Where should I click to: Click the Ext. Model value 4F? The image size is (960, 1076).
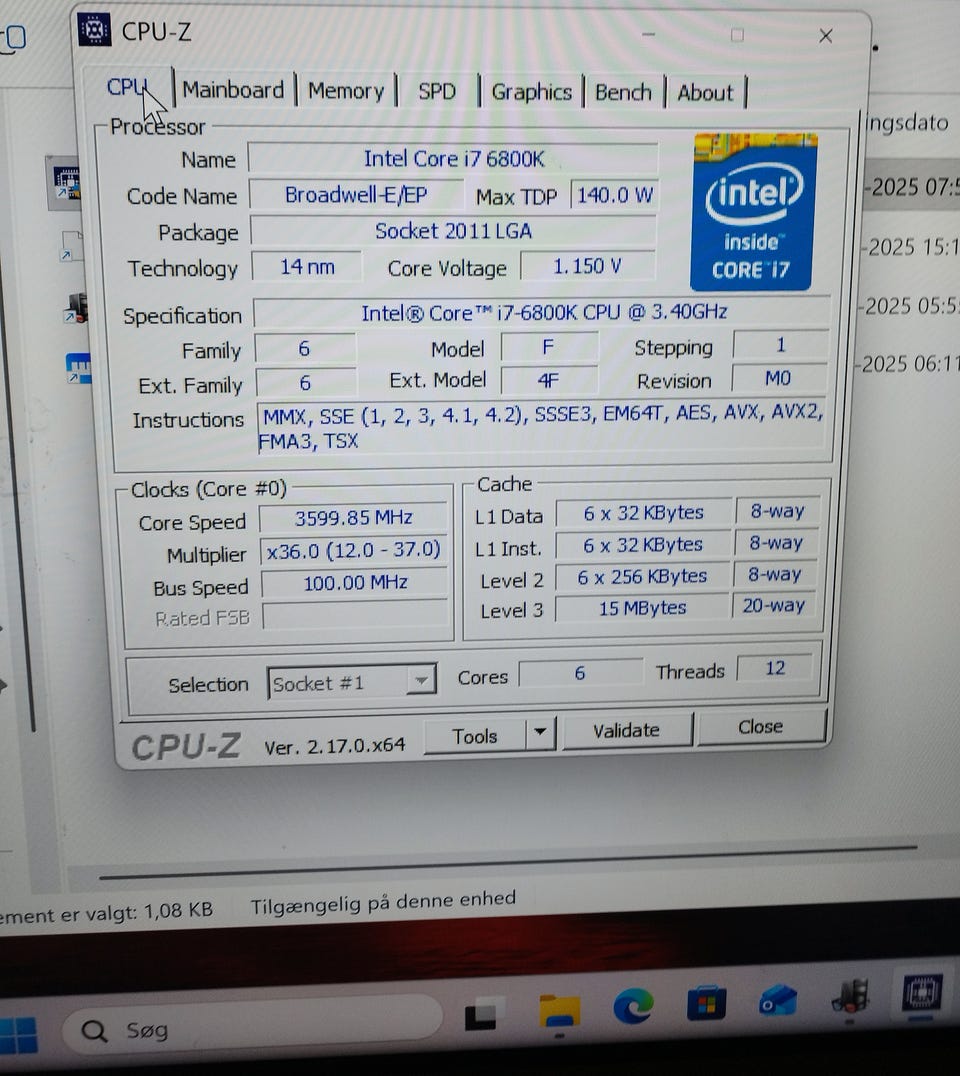point(548,380)
